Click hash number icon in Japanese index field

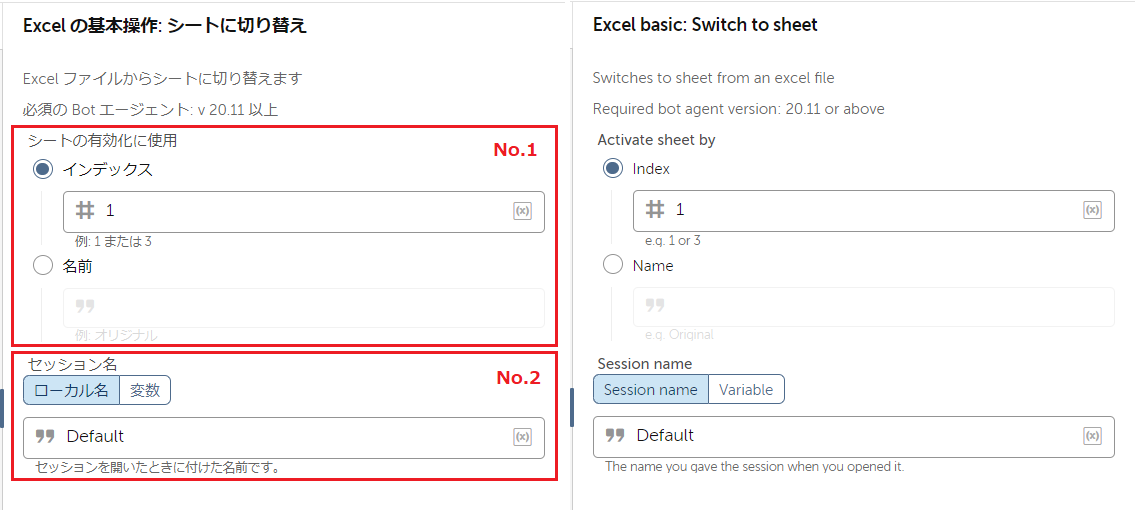(x=86, y=211)
